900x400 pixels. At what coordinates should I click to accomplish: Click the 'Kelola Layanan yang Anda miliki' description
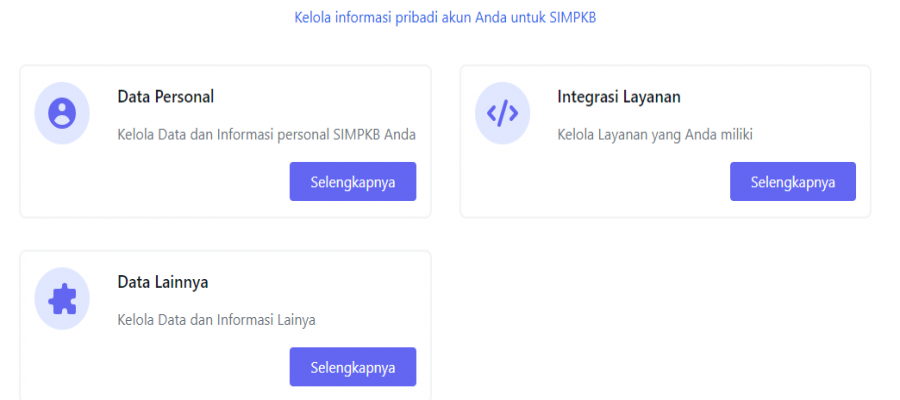(x=655, y=135)
